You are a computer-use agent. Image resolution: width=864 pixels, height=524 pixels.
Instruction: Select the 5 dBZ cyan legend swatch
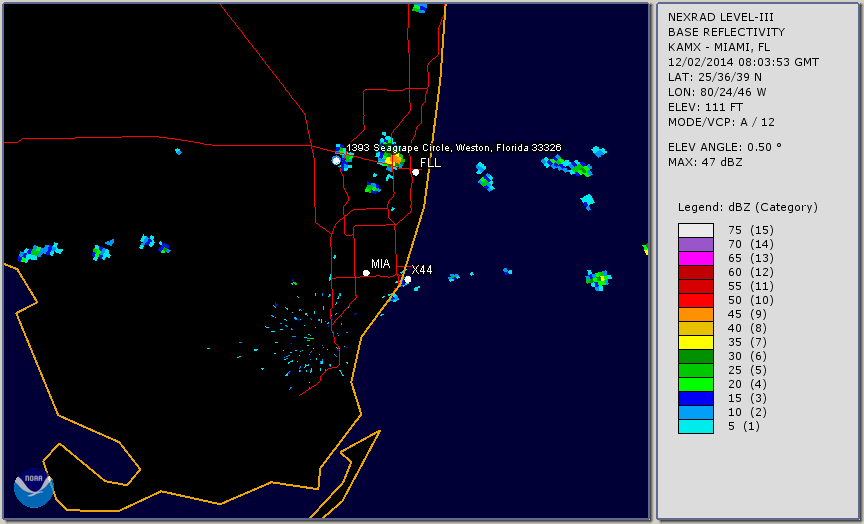click(x=696, y=426)
